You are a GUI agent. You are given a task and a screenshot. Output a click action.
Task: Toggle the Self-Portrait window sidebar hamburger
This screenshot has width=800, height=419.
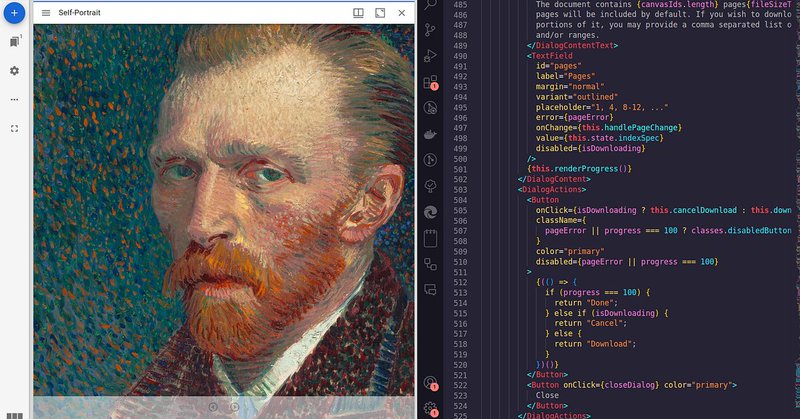click(x=46, y=13)
